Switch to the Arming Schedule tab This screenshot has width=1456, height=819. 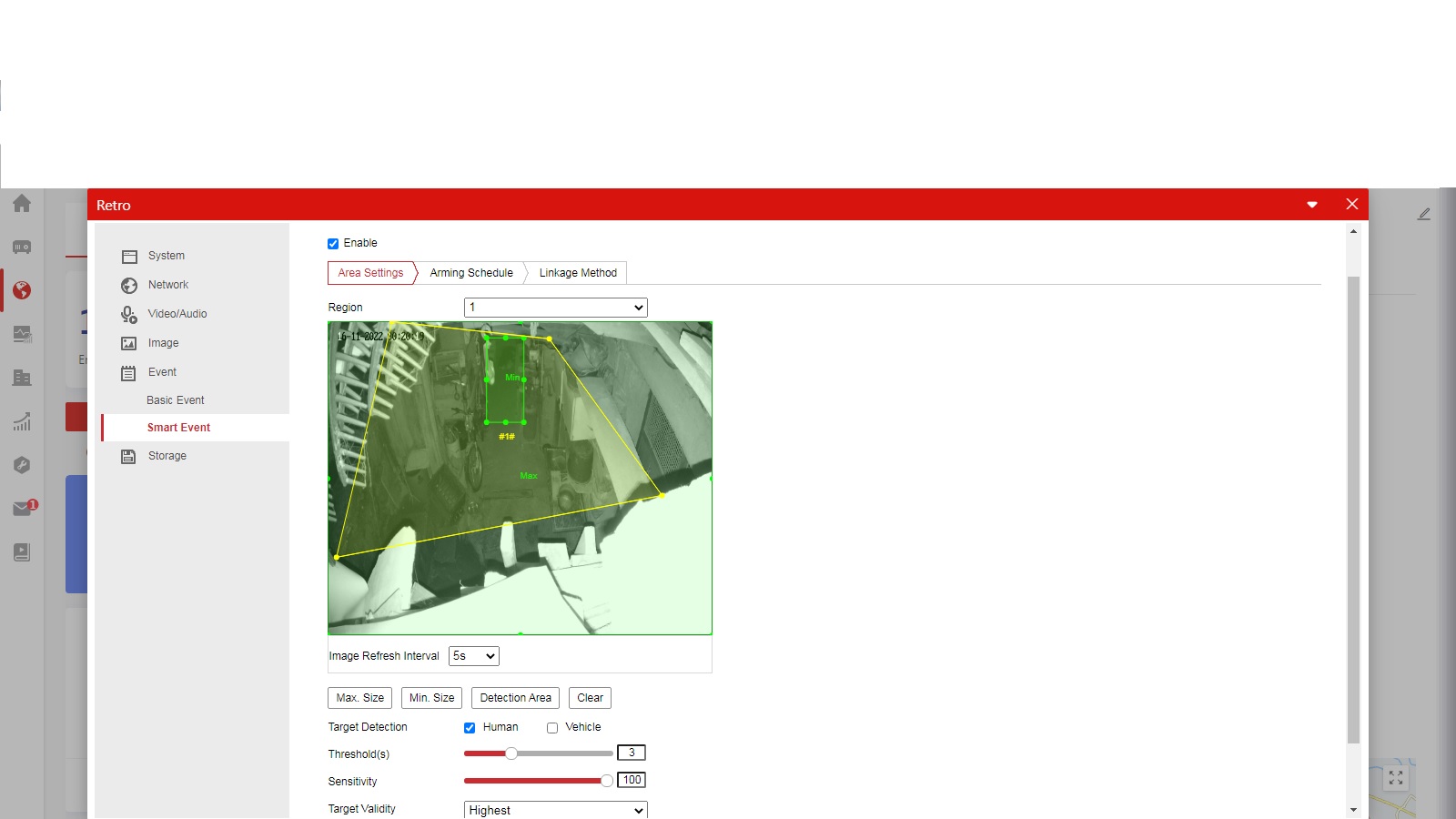point(471,273)
